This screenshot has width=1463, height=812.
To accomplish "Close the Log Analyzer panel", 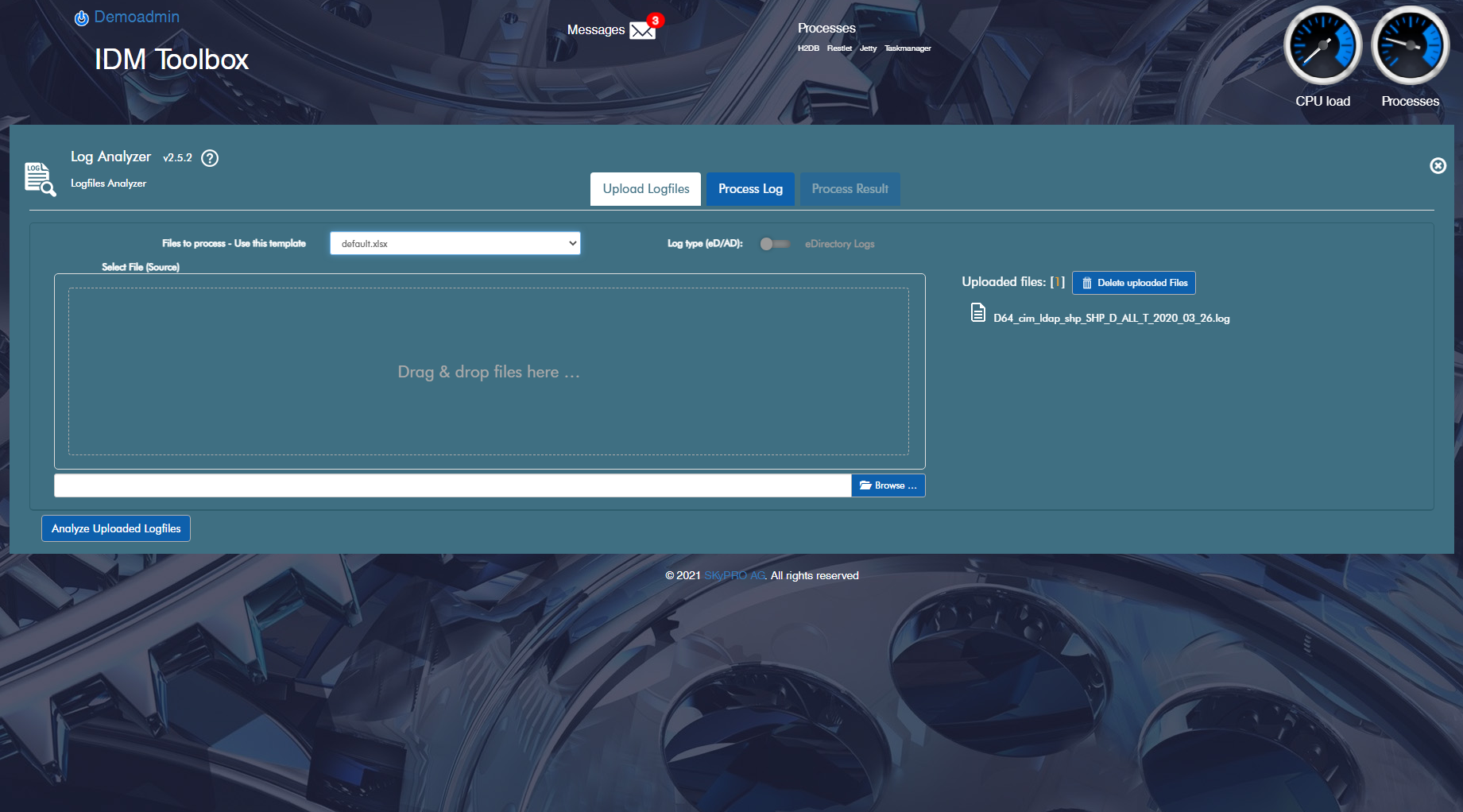I will pos(1438,165).
